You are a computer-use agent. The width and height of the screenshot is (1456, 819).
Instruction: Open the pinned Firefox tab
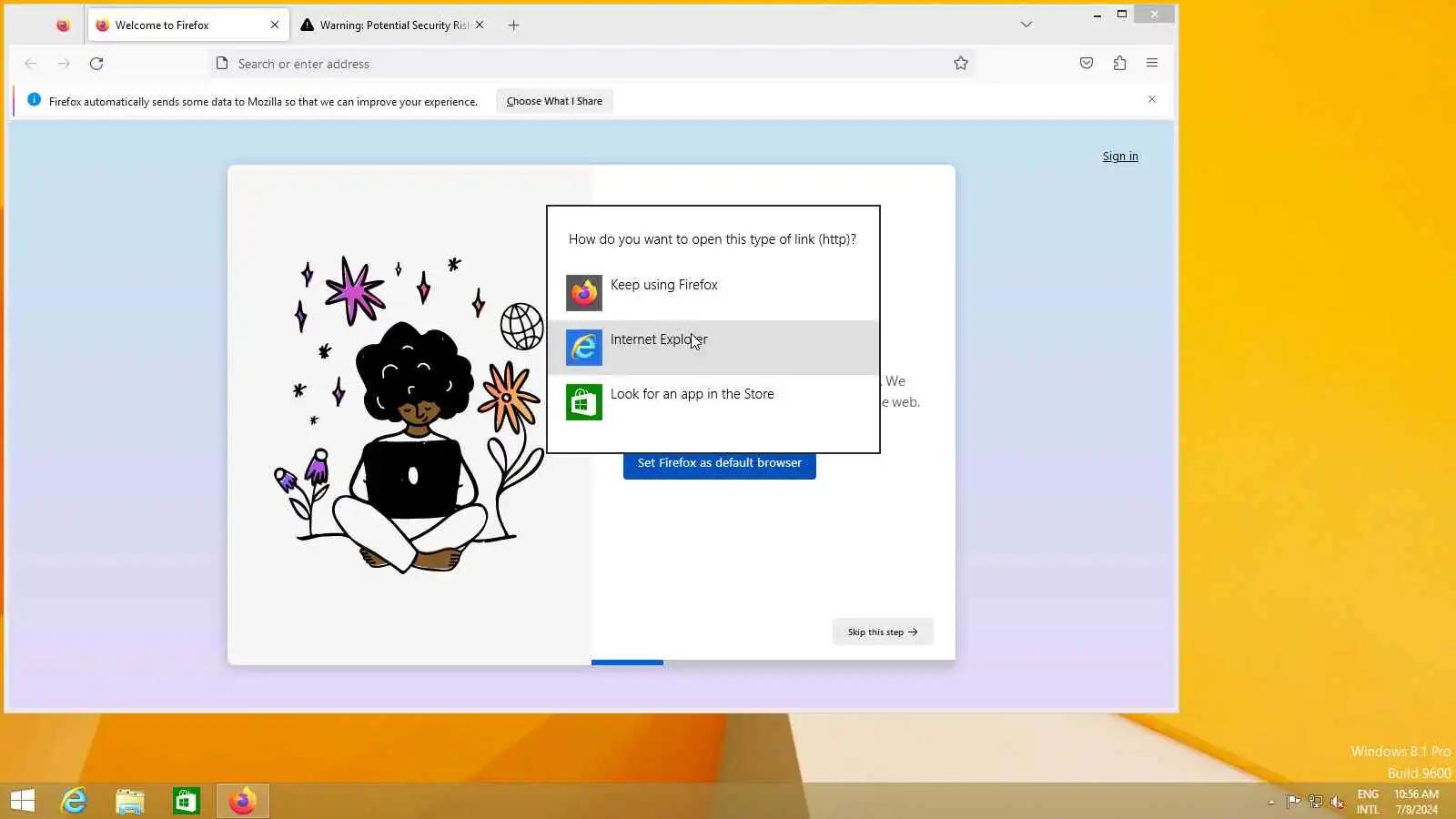(x=63, y=25)
